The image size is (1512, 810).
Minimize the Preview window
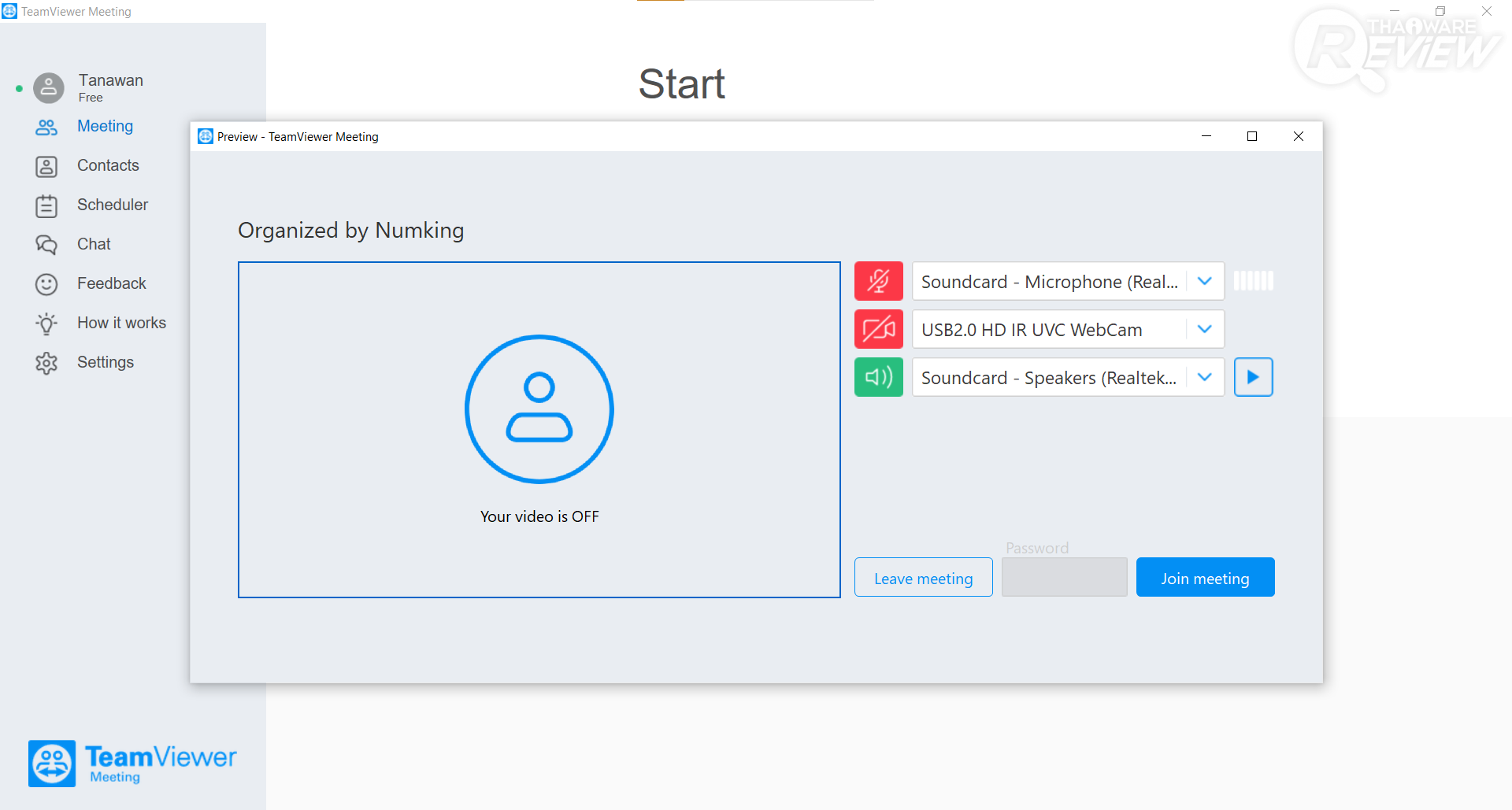coord(1206,136)
